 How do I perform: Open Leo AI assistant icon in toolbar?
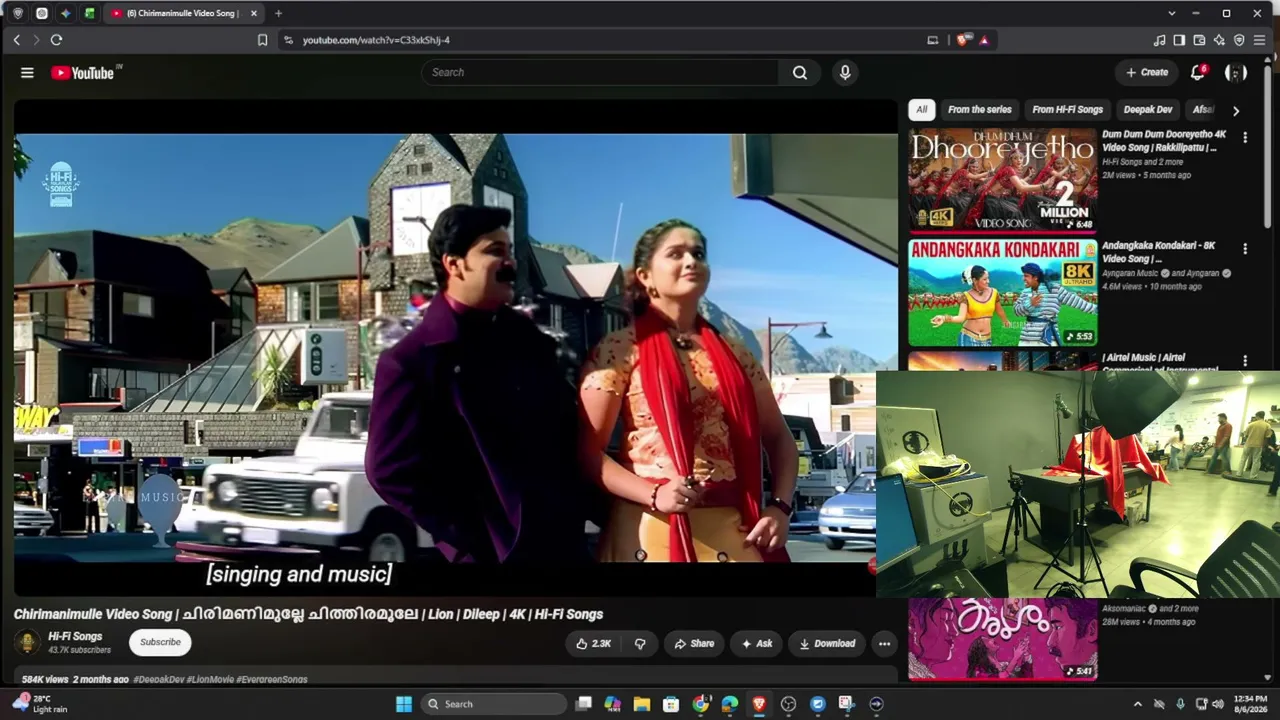[x=1219, y=40]
